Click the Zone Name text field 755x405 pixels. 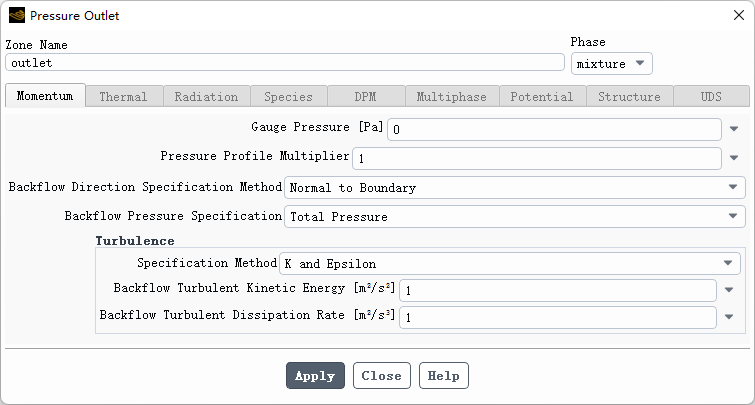tap(285, 62)
